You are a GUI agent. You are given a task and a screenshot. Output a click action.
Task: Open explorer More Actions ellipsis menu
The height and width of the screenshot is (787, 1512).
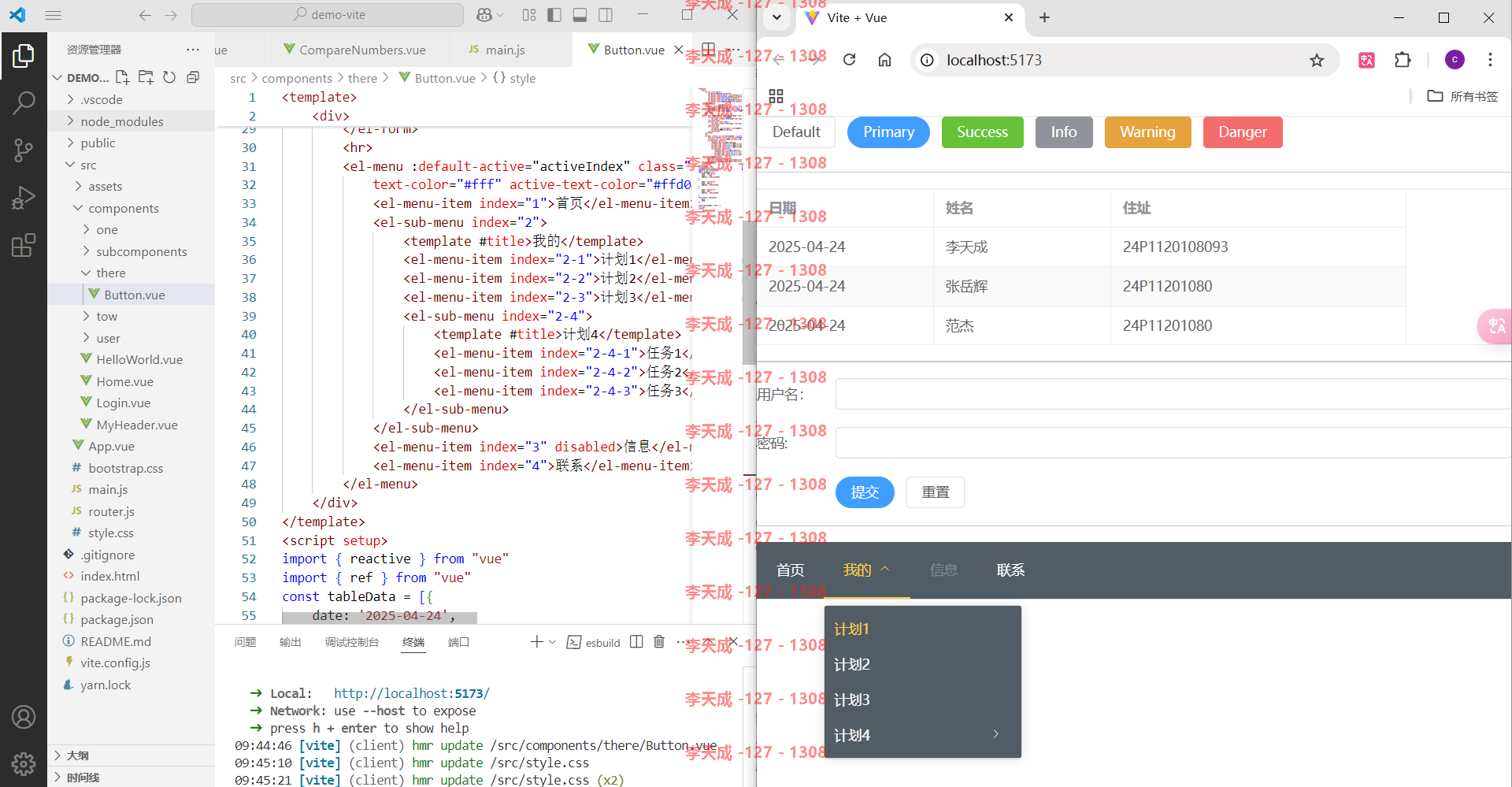pos(193,50)
